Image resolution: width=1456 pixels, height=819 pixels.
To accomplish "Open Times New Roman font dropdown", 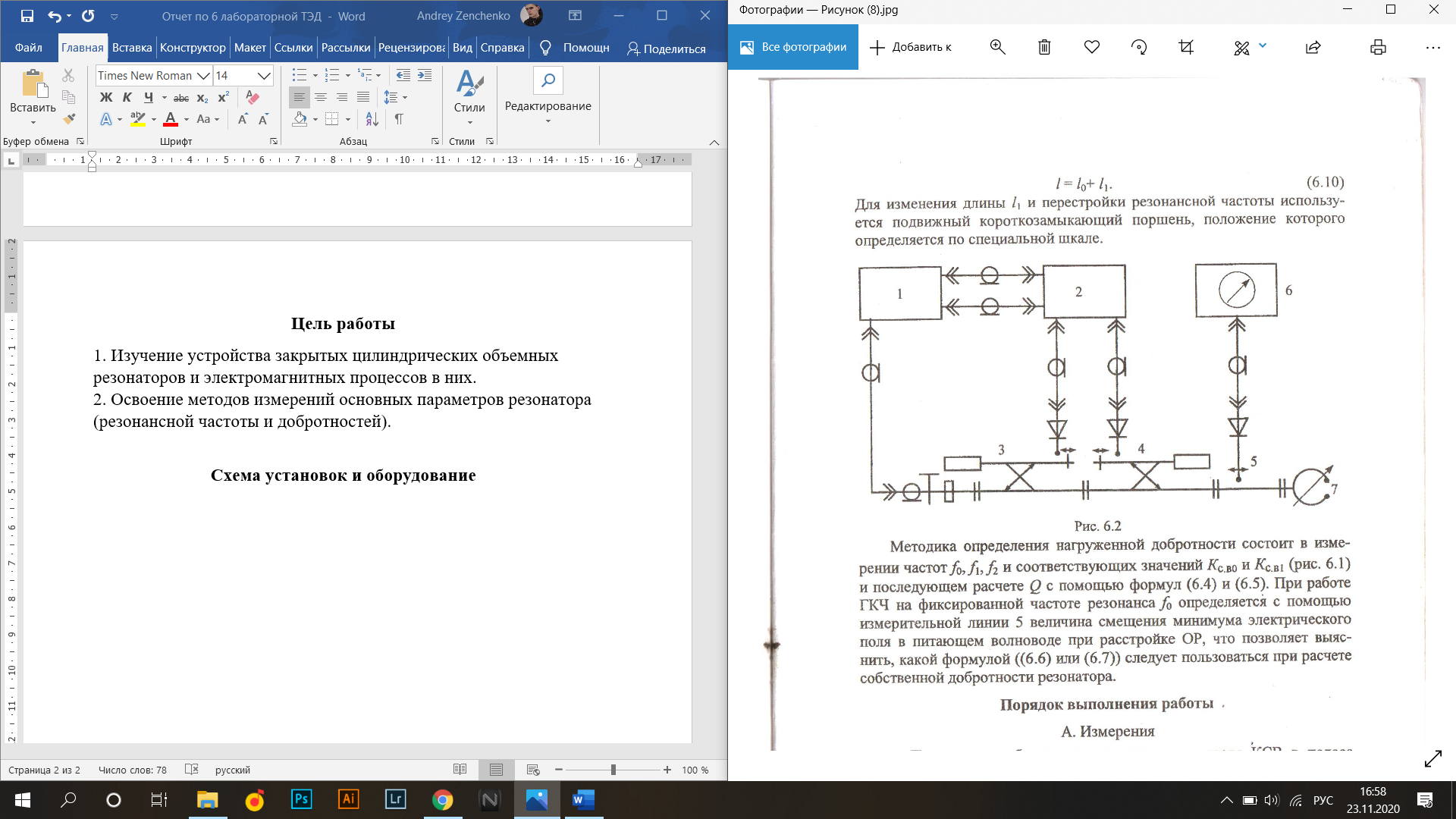I will tap(203, 76).
